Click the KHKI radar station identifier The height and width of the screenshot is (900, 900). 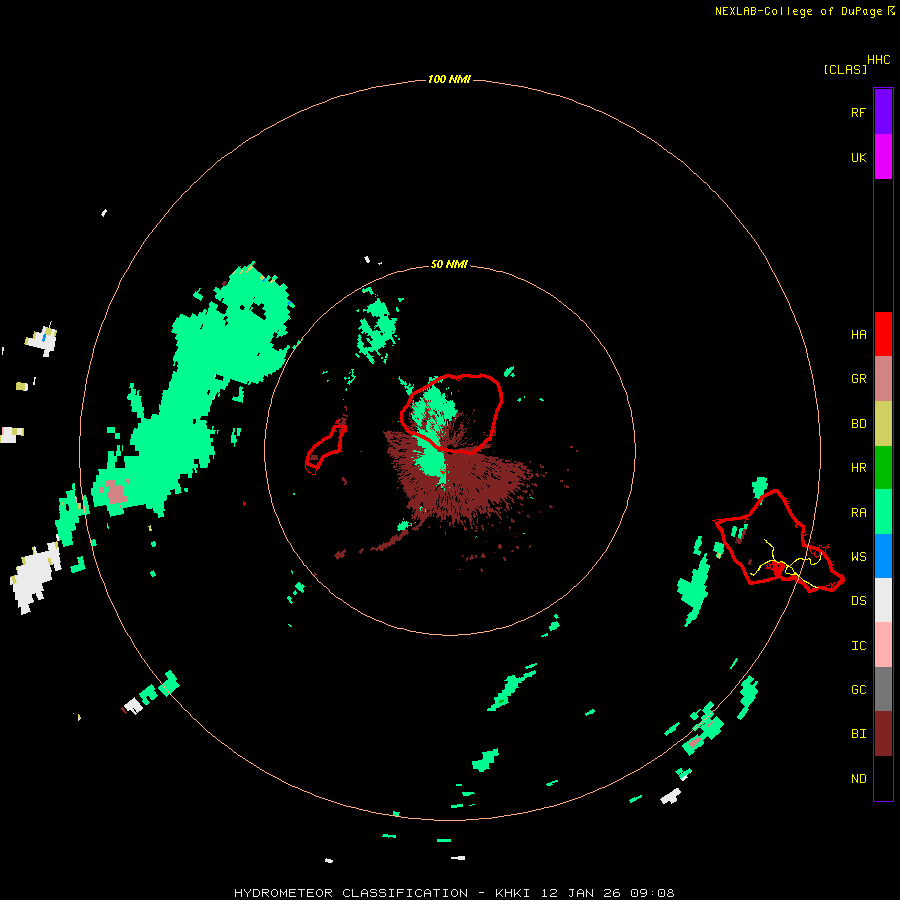point(512,893)
